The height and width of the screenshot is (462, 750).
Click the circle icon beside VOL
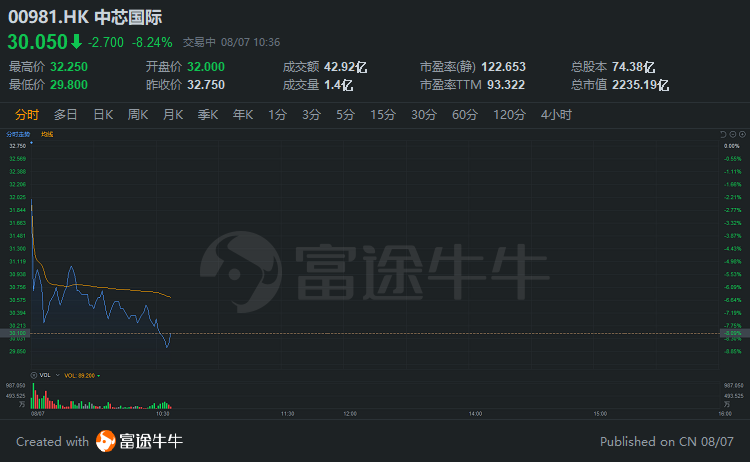[34, 376]
